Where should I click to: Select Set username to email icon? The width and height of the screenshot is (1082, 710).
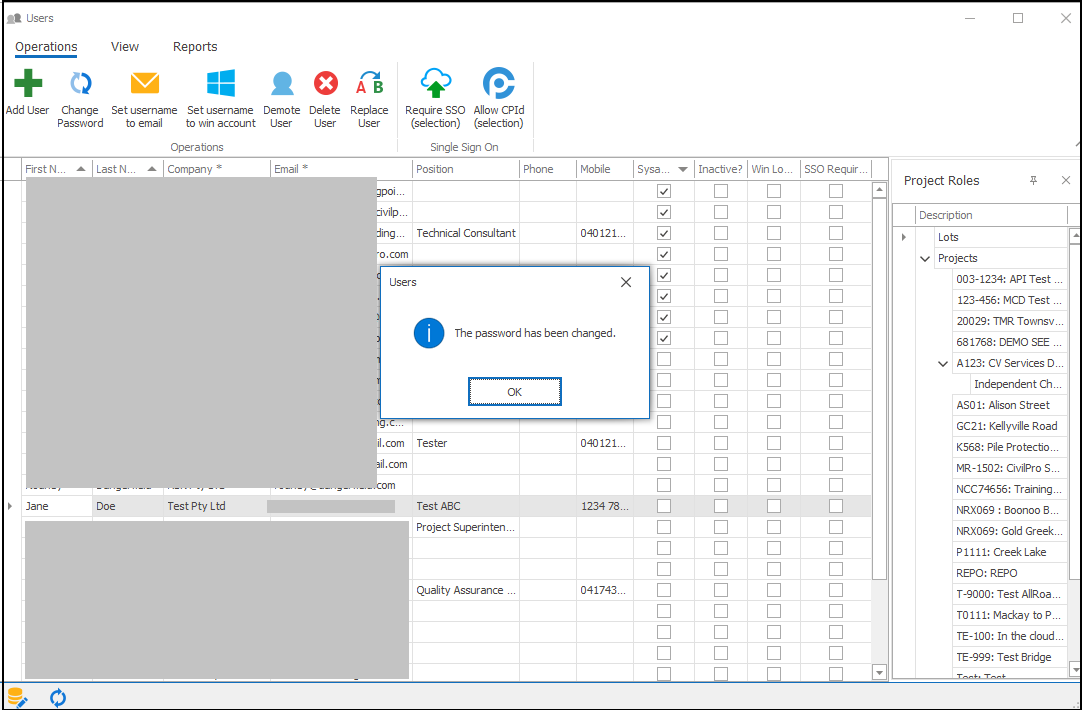144,84
